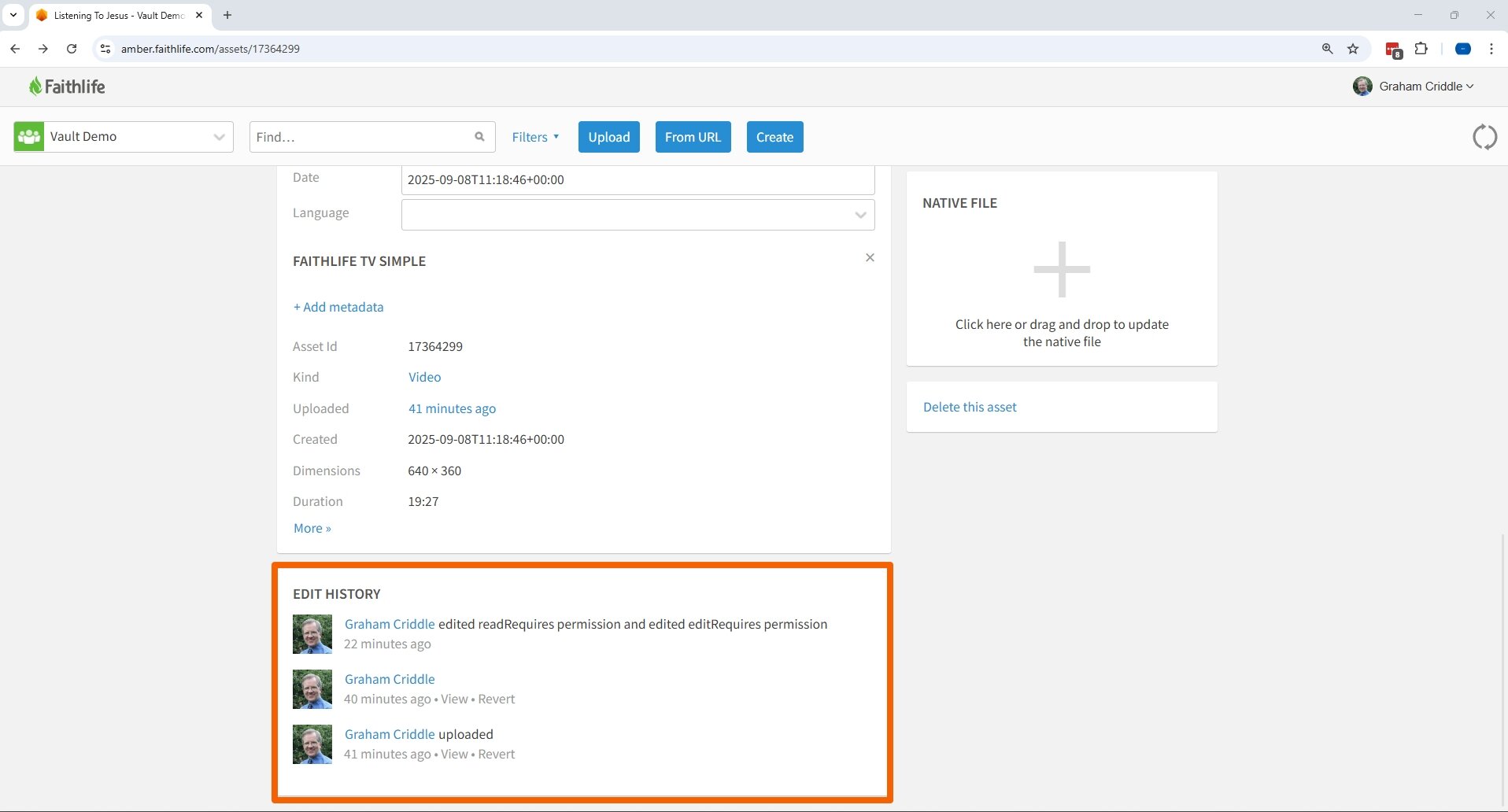Click Graham Criddle link in 40 minutes ago entry

pyautogui.click(x=390, y=679)
